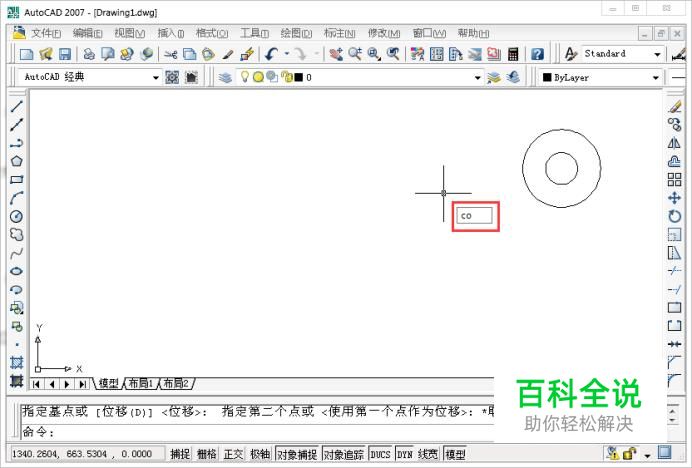Select the Hatch tool
Screen dimensions: 692x468
click(x=16, y=363)
